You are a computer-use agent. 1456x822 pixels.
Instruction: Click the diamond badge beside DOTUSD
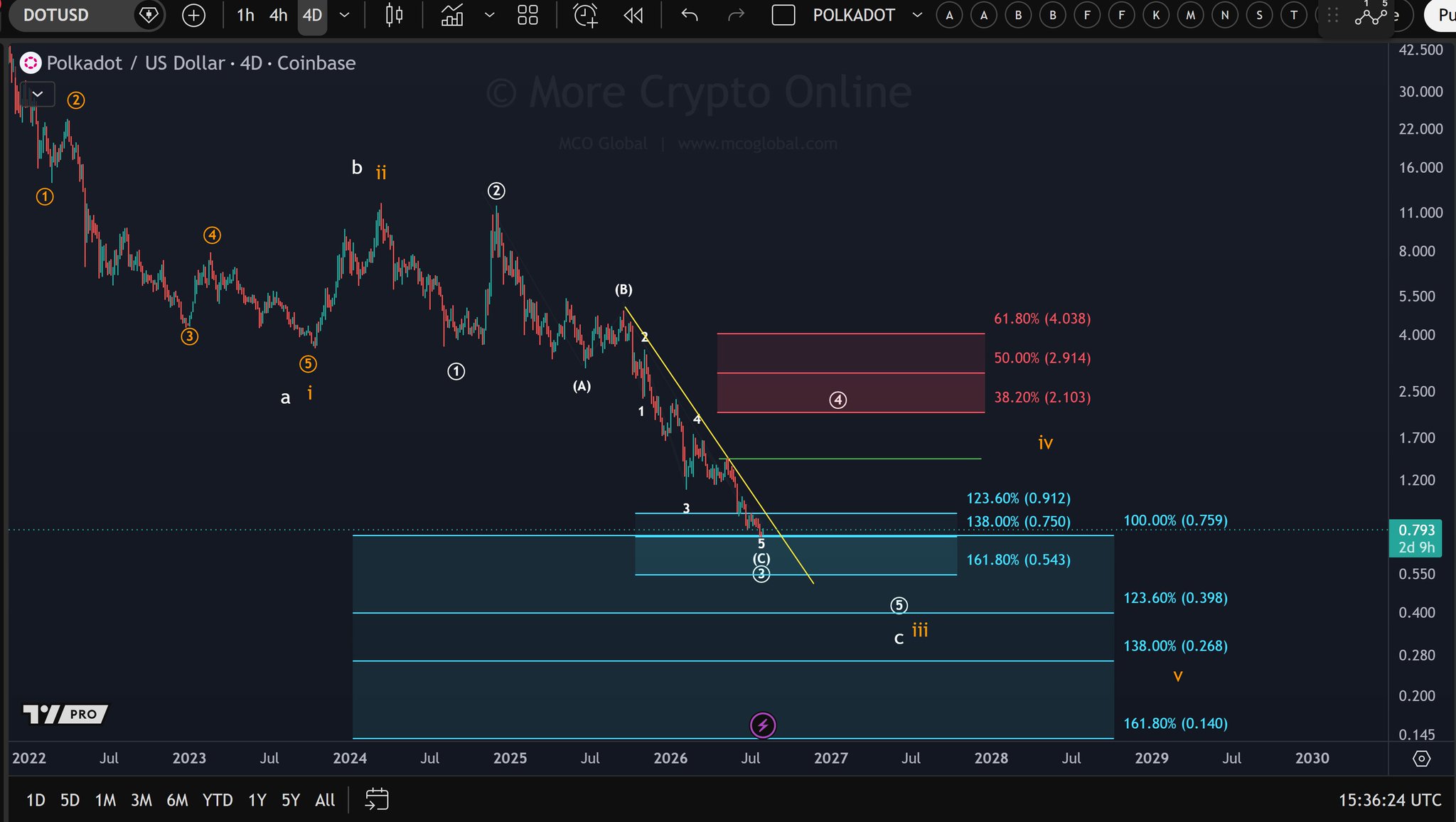pyautogui.click(x=148, y=15)
